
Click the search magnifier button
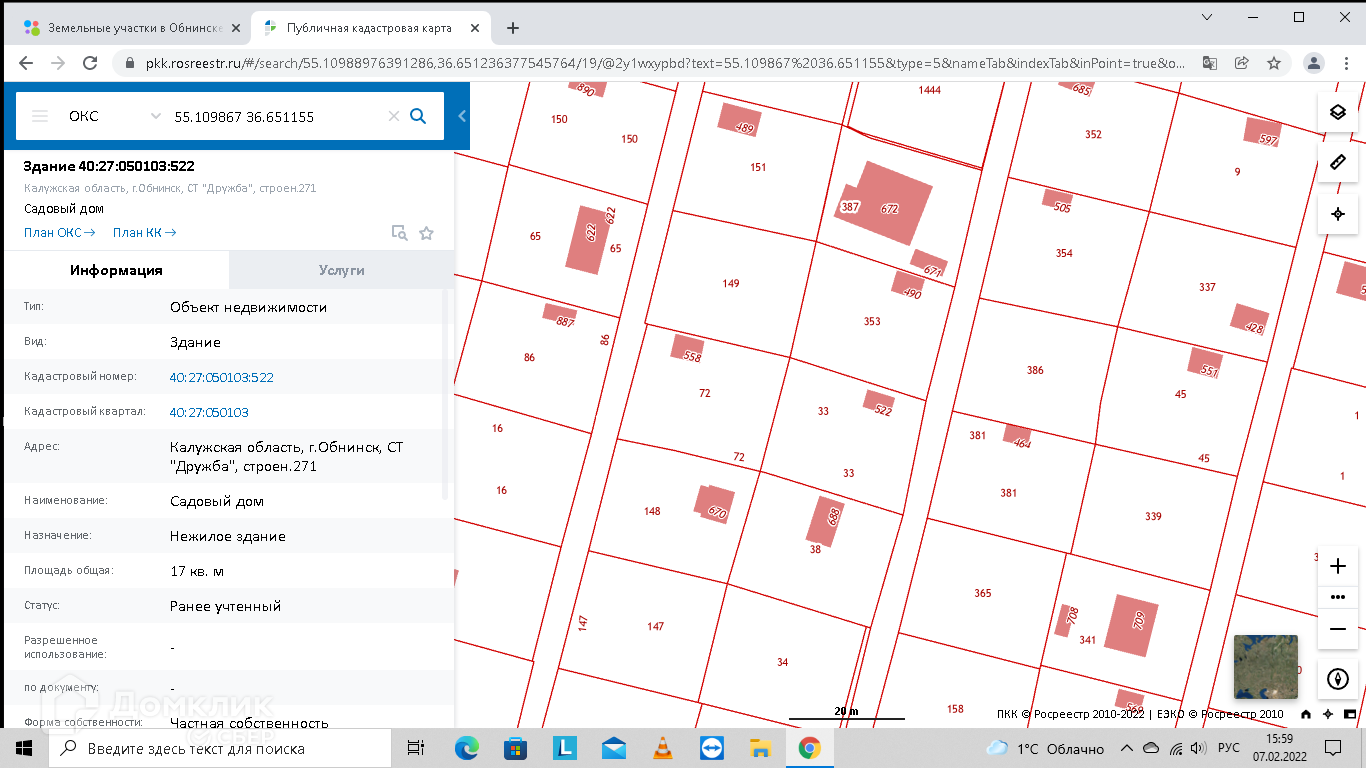418,116
